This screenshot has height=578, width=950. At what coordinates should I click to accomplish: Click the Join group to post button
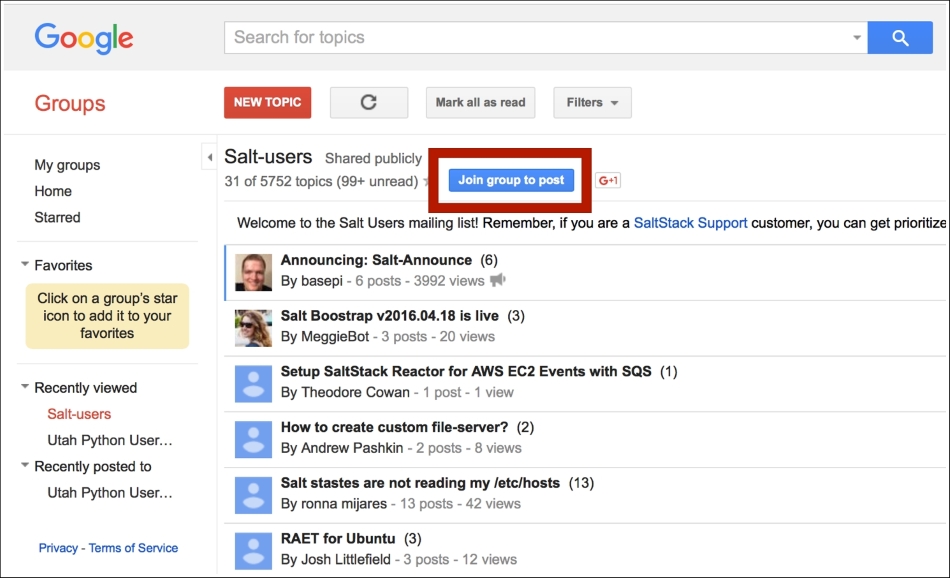coord(511,180)
